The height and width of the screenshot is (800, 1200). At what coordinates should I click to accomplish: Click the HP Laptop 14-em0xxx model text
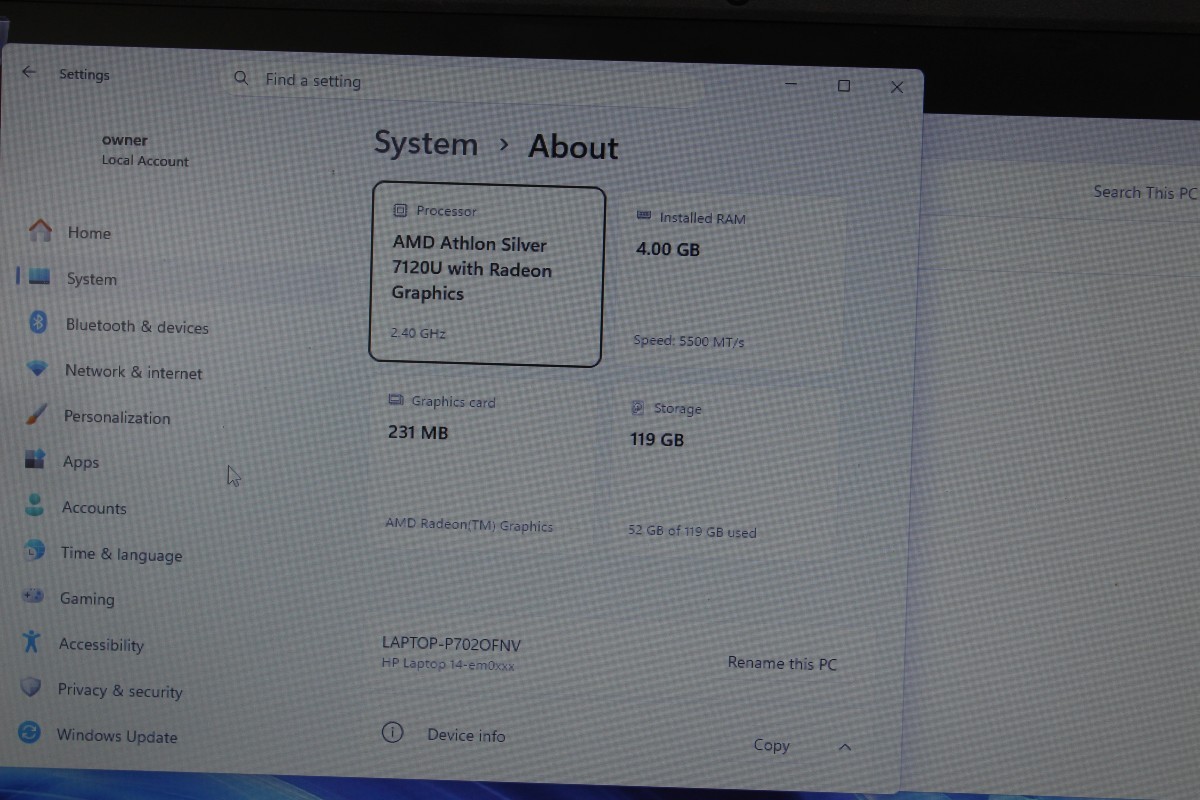(x=448, y=664)
